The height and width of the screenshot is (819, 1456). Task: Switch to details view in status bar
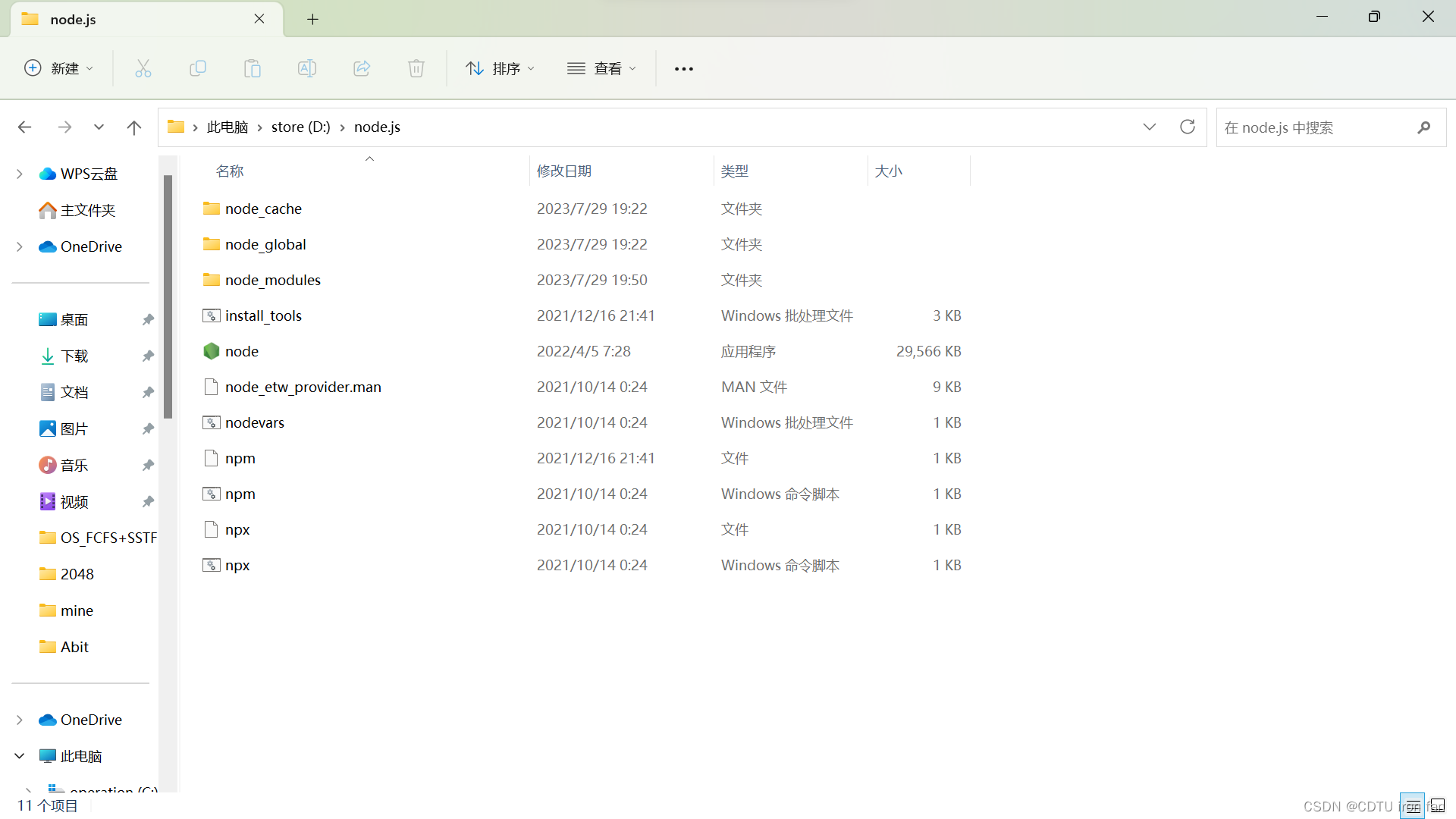(1413, 805)
